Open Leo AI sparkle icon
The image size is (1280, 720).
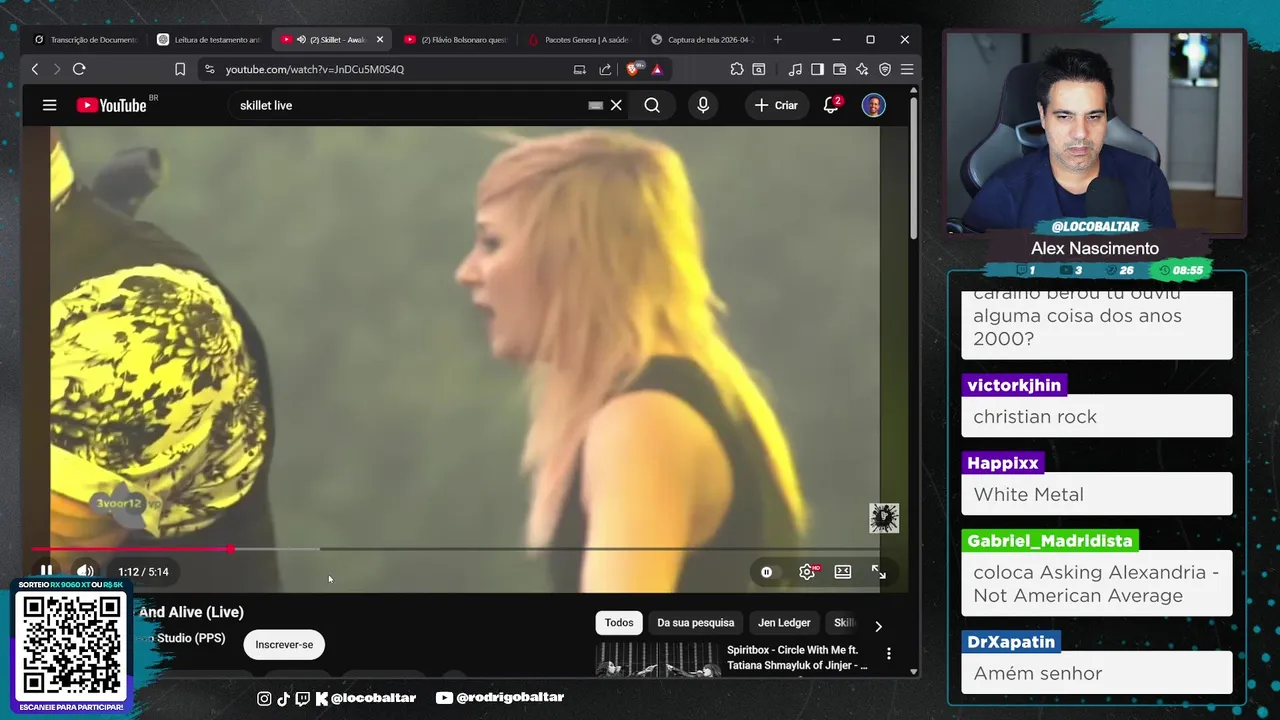click(x=862, y=69)
